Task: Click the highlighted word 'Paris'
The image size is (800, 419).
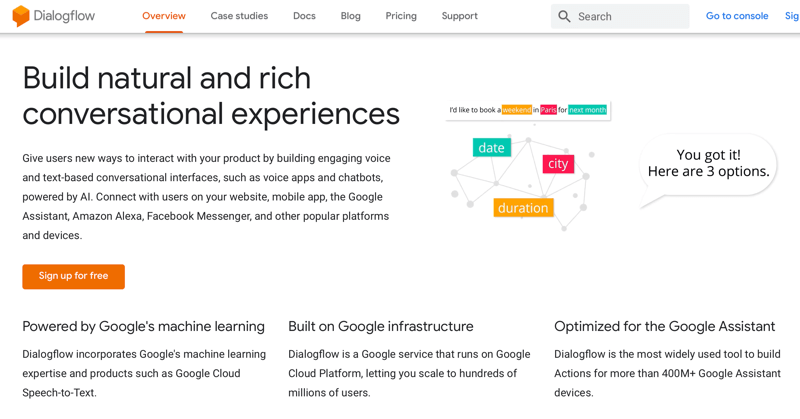Action: pyautogui.click(x=548, y=110)
